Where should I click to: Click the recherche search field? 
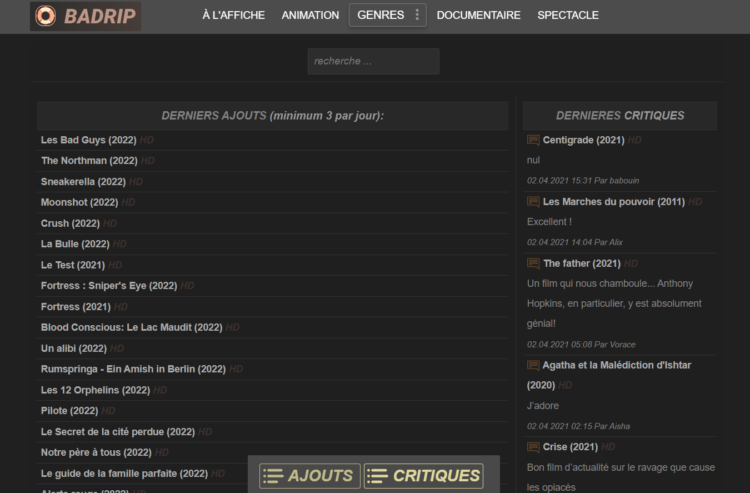374,61
